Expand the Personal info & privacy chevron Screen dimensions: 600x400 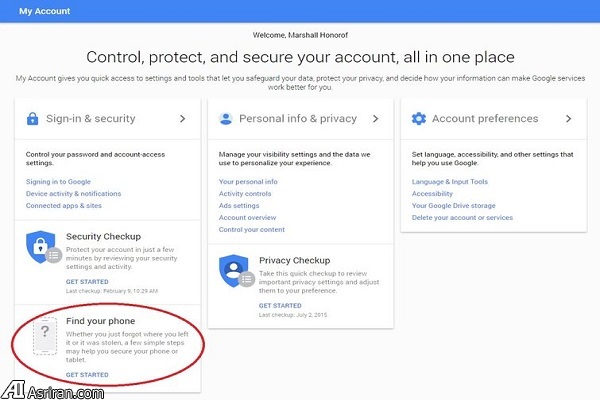(375, 119)
